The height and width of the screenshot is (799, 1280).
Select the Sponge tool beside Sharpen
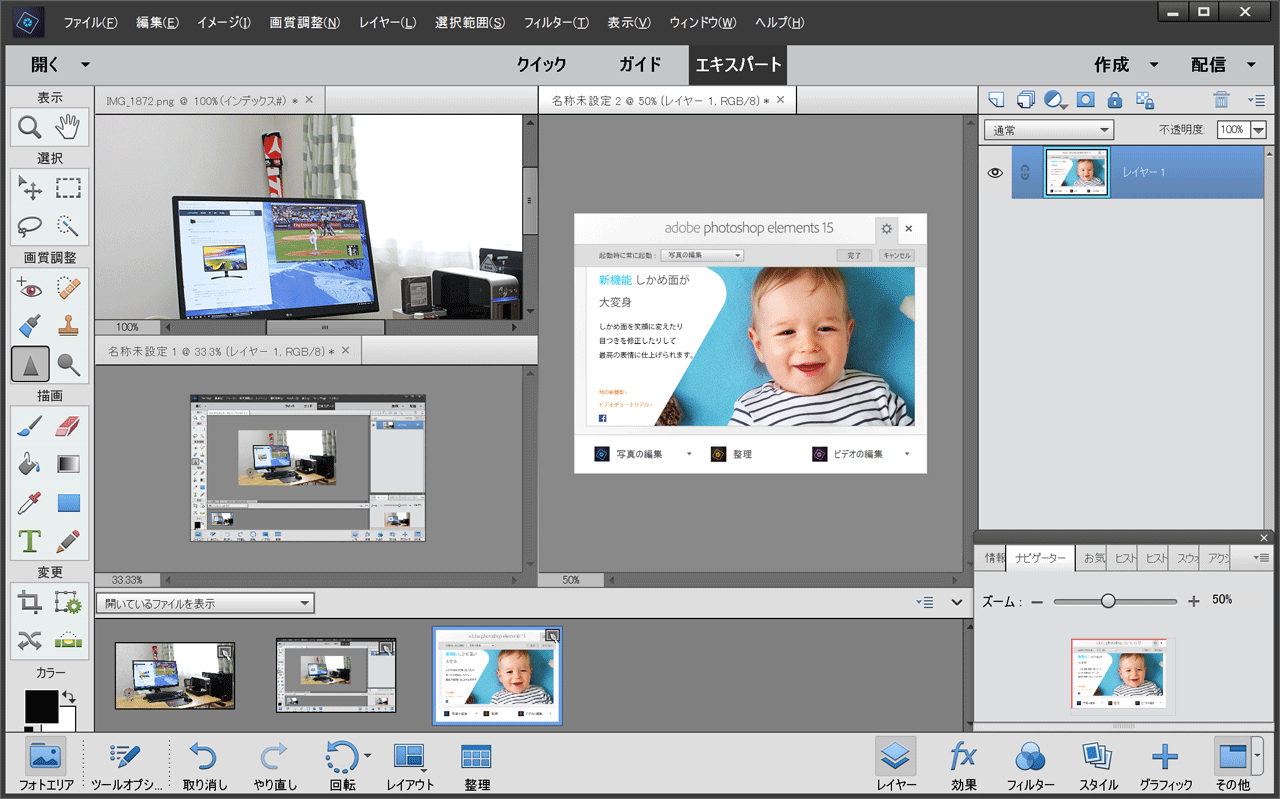68,364
